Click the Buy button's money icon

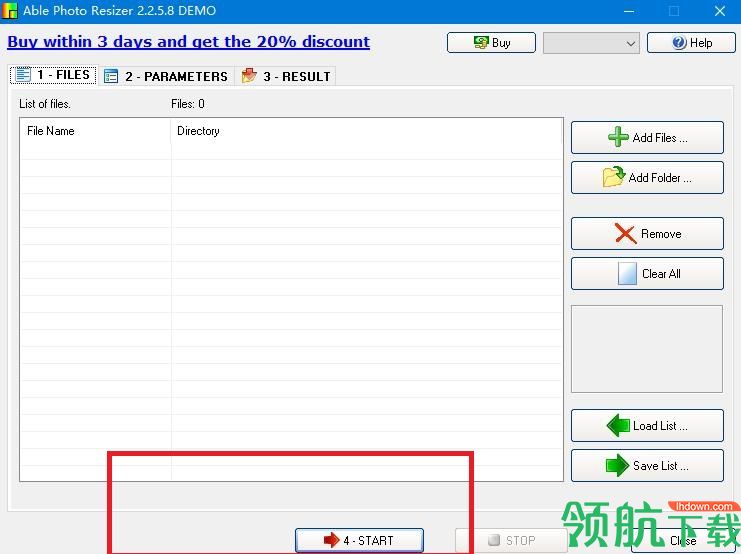pos(481,43)
